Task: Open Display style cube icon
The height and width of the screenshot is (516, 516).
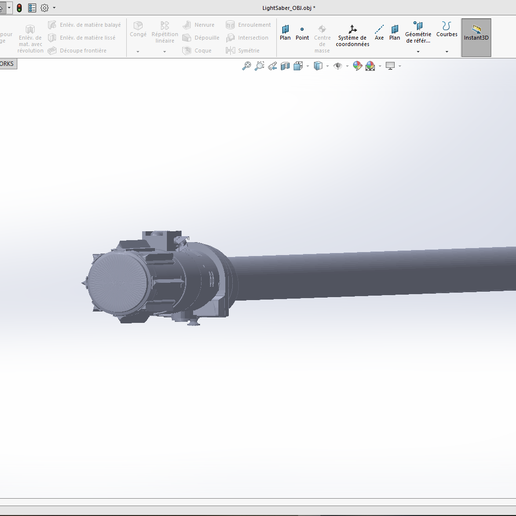Action: 318,66
